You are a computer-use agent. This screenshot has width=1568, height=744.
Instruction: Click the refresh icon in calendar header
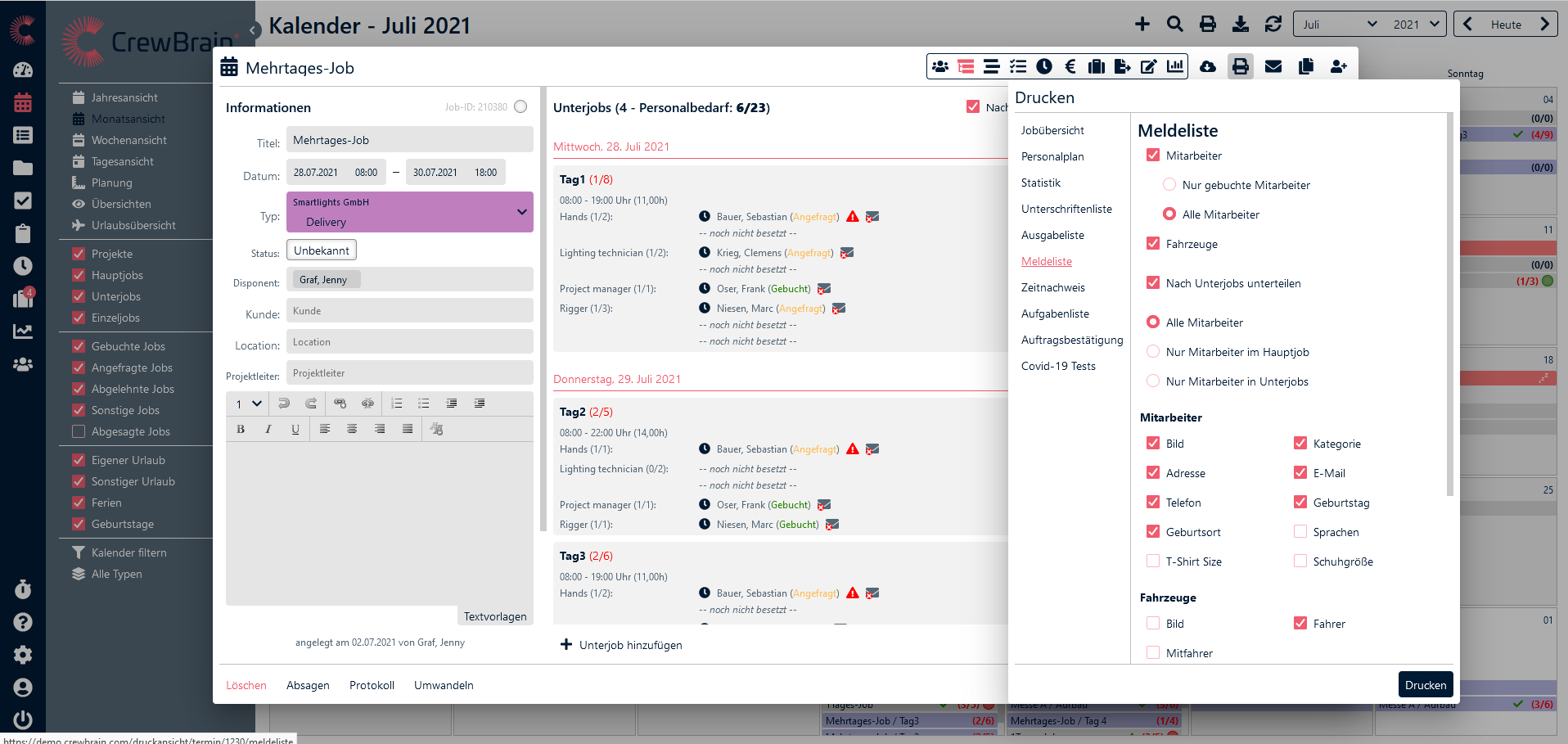[1273, 25]
